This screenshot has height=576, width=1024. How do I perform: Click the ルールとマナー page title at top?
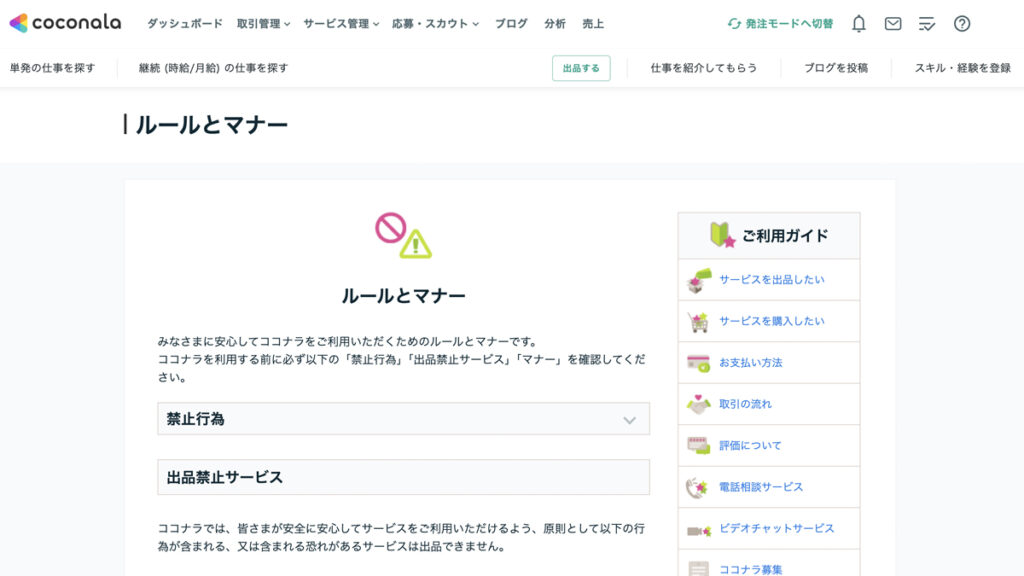pyautogui.click(x=212, y=125)
